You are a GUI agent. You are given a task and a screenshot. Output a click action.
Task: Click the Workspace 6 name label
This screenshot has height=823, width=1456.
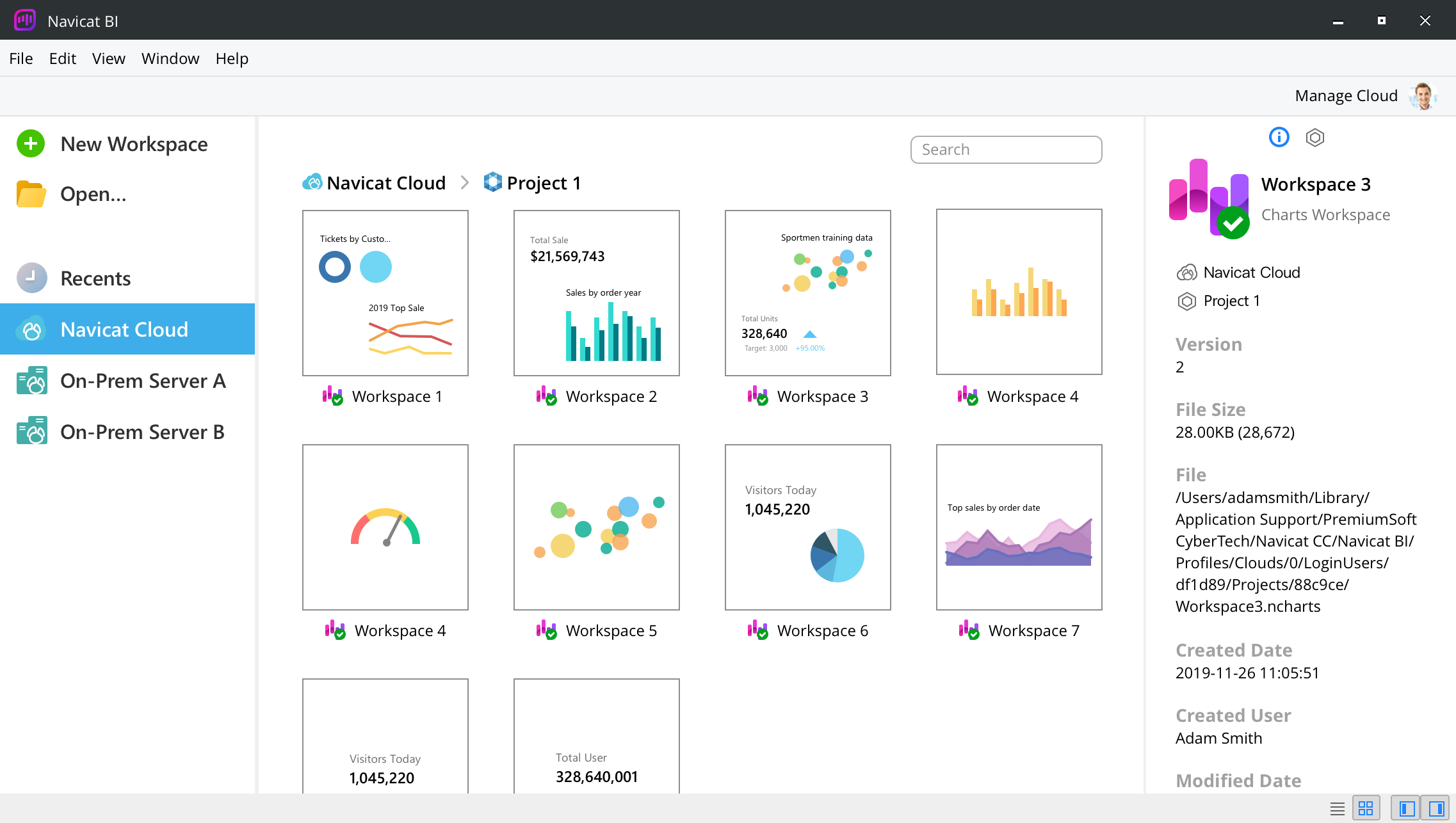(x=822, y=630)
